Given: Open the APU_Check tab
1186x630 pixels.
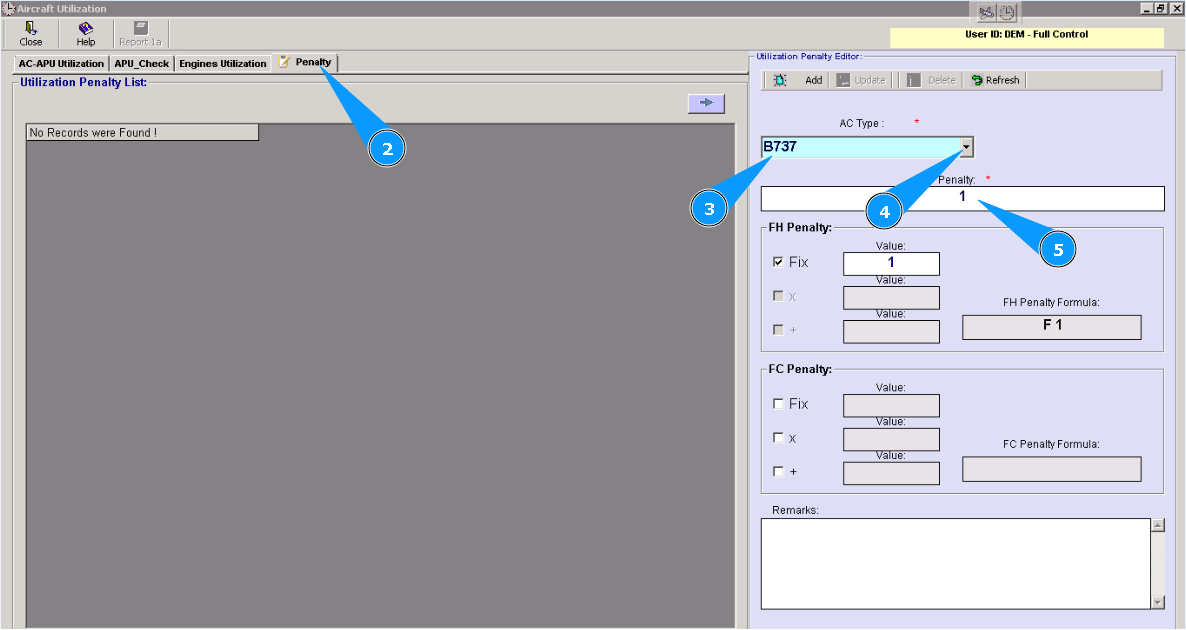Looking at the screenshot, I should click(x=141, y=64).
